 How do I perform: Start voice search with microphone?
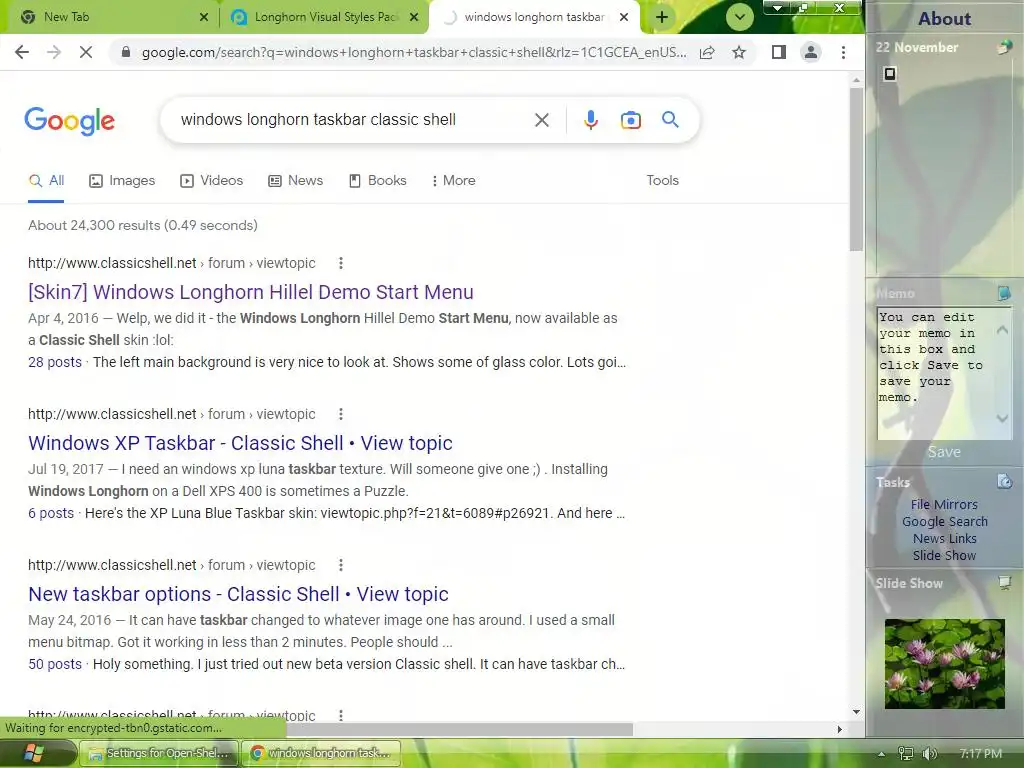coord(590,120)
